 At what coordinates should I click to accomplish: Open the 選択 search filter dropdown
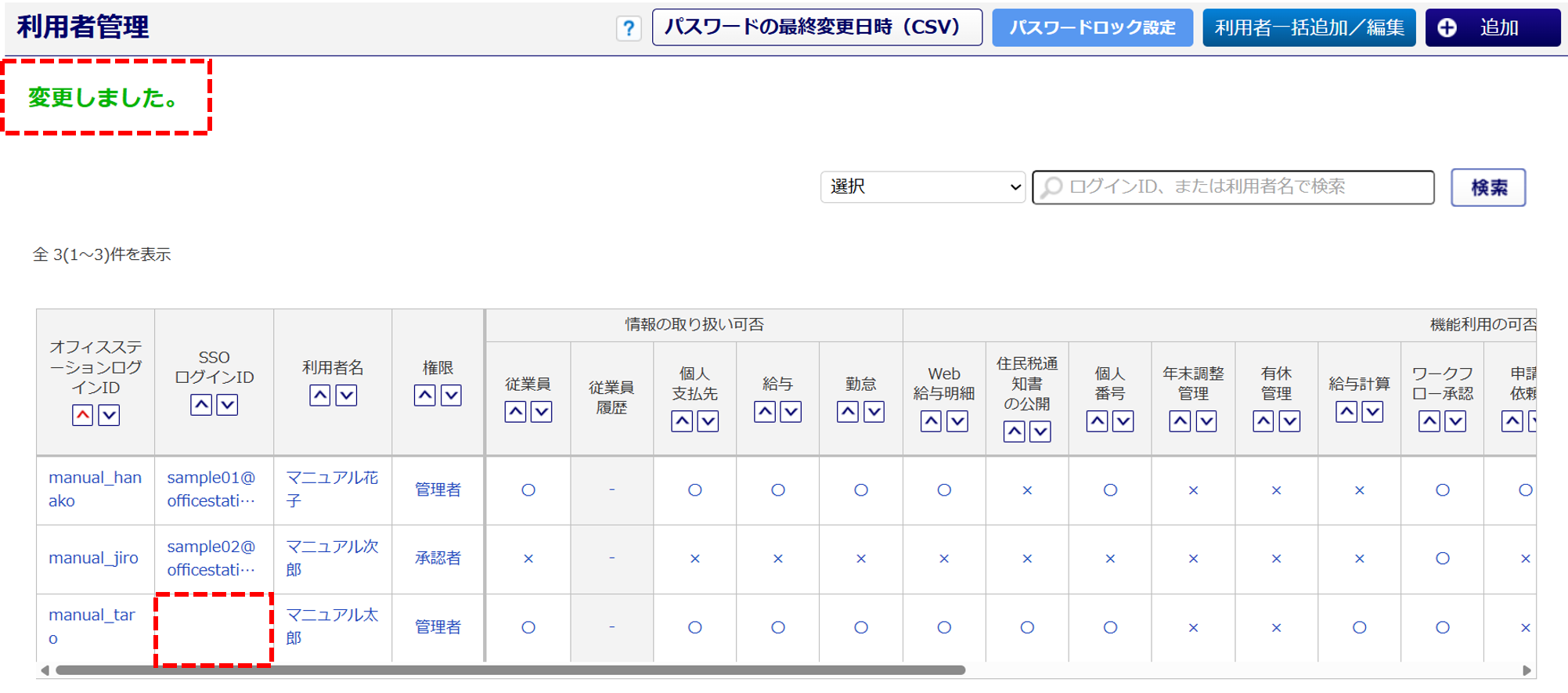[x=922, y=187]
